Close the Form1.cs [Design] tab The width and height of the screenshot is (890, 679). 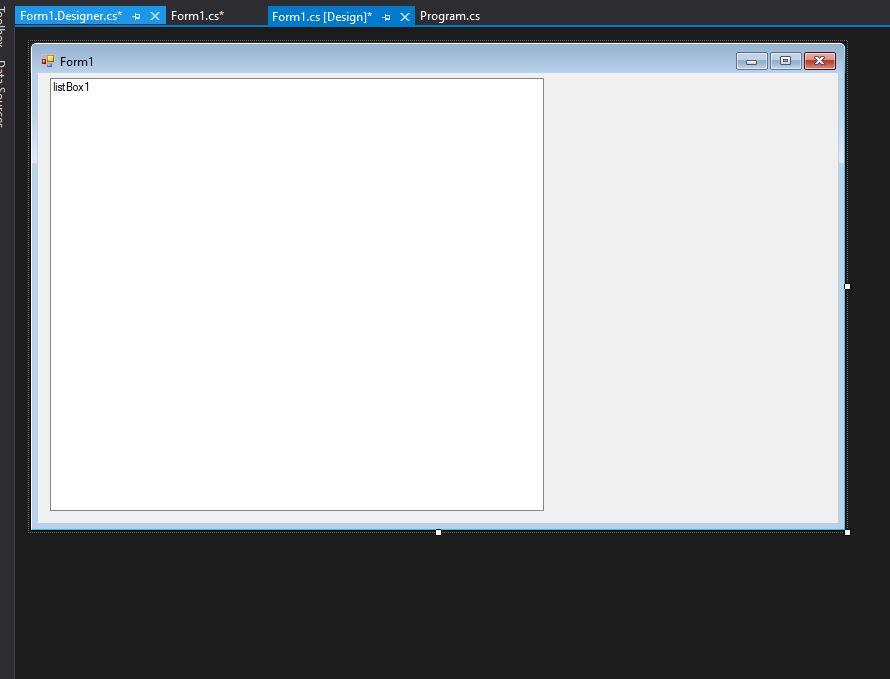point(404,16)
